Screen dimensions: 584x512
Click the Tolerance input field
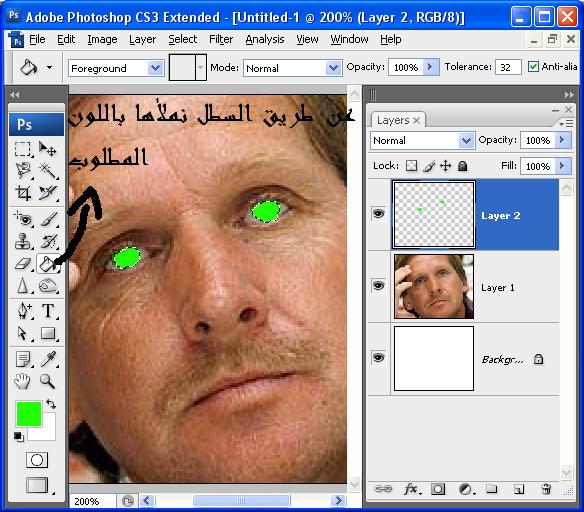pos(508,67)
